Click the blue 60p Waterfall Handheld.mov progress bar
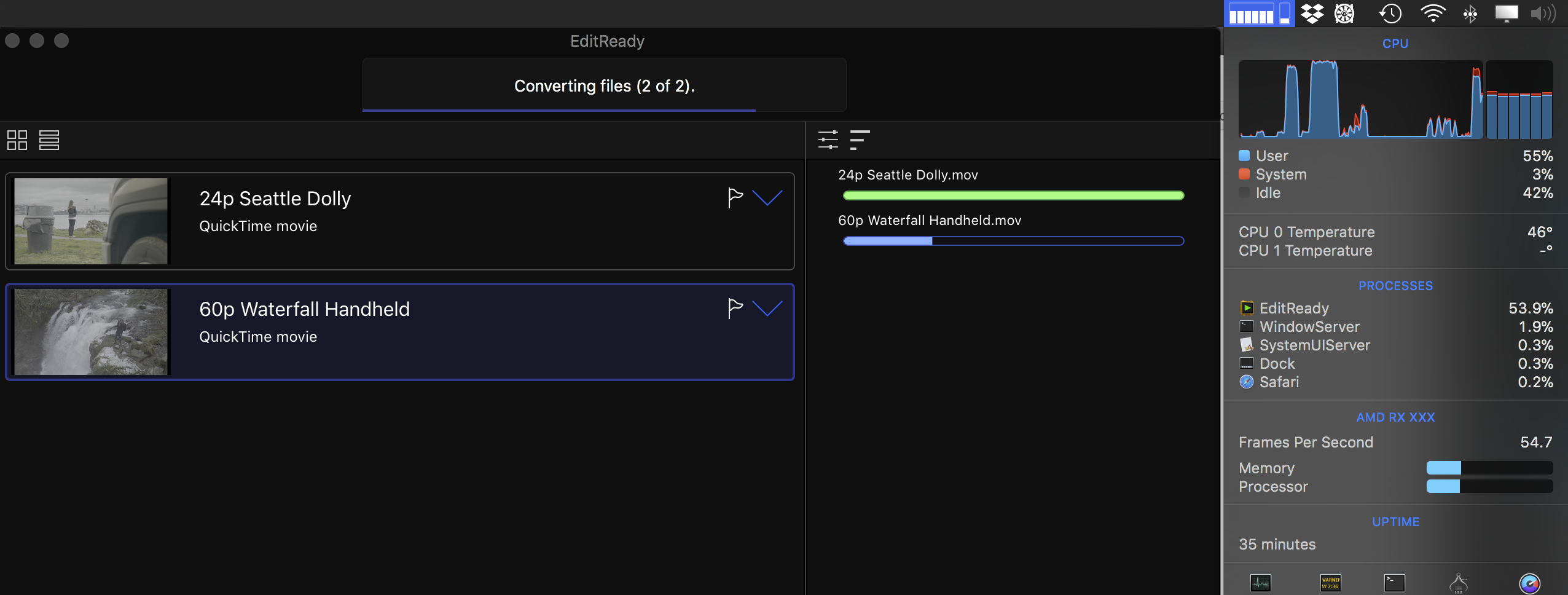Screen dimensions: 1568x595 (x=1014, y=241)
